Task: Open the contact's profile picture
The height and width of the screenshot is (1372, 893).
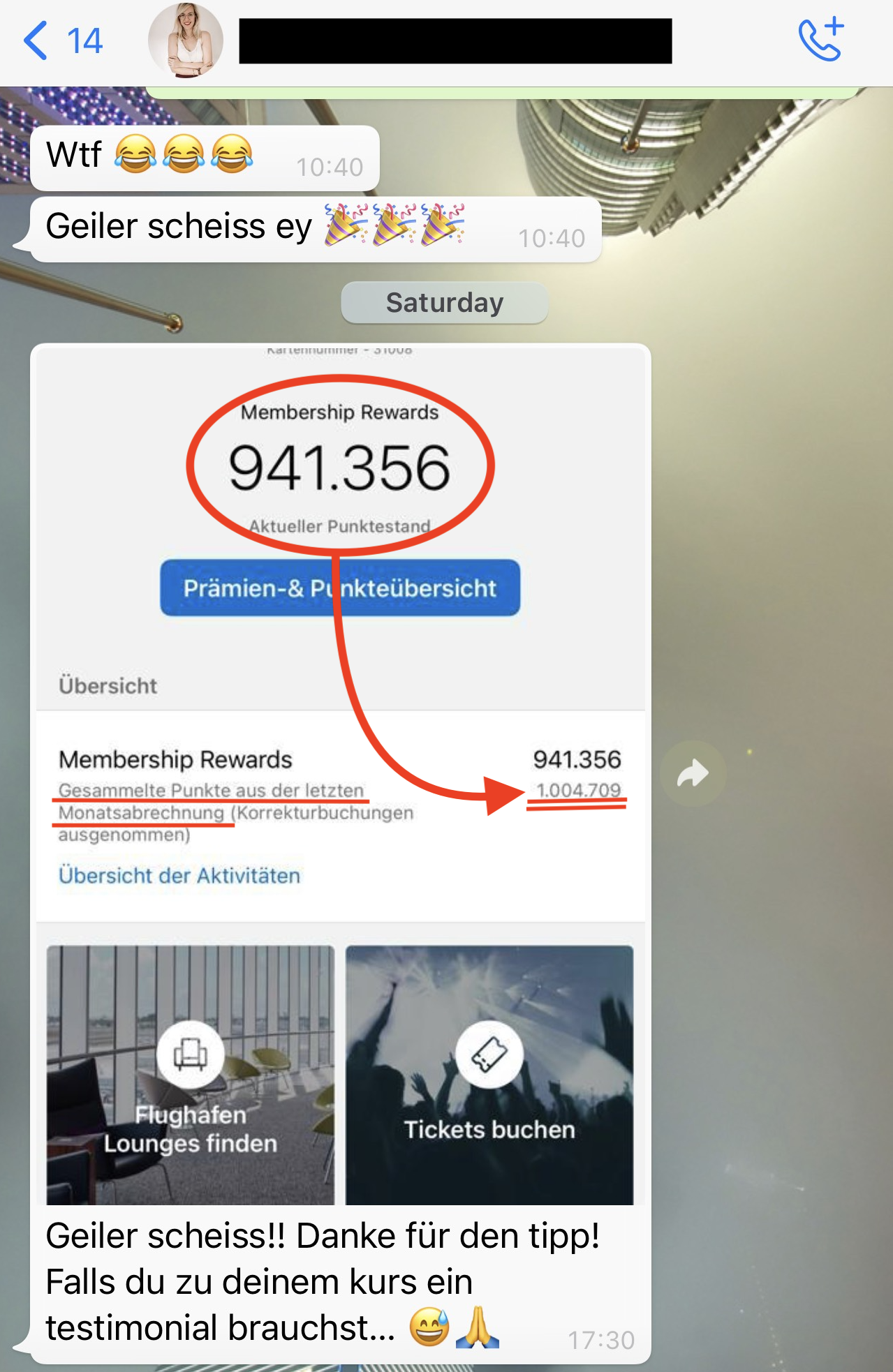Action: [x=186, y=40]
